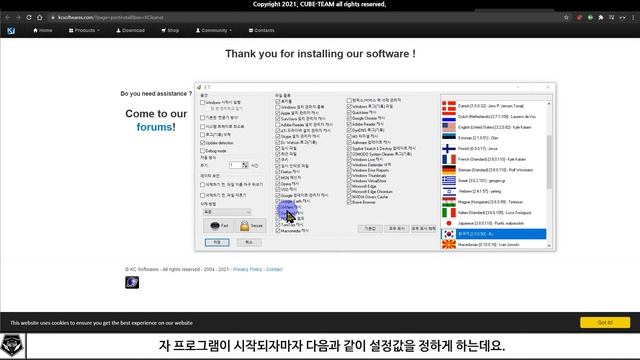
Task: Select the German flag language entry
Action: [494, 170]
